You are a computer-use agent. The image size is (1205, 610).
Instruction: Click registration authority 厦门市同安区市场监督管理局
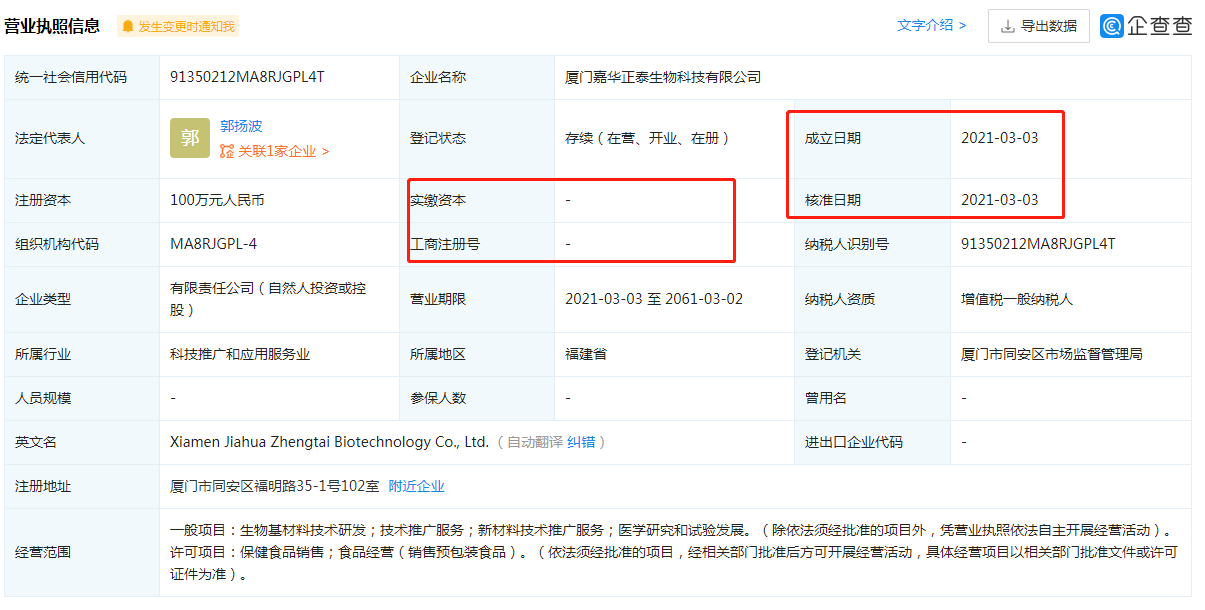1051,354
